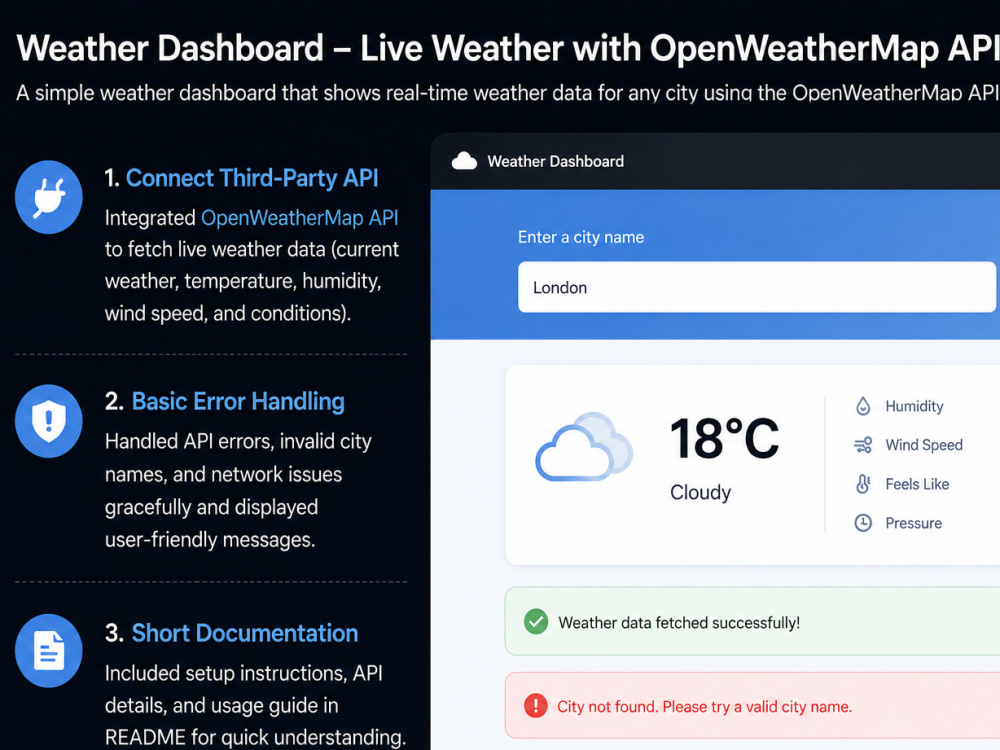This screenshot has width=1000, height=750.
Task: Click the large cloudy weather icon
Action: coord(584,447)
